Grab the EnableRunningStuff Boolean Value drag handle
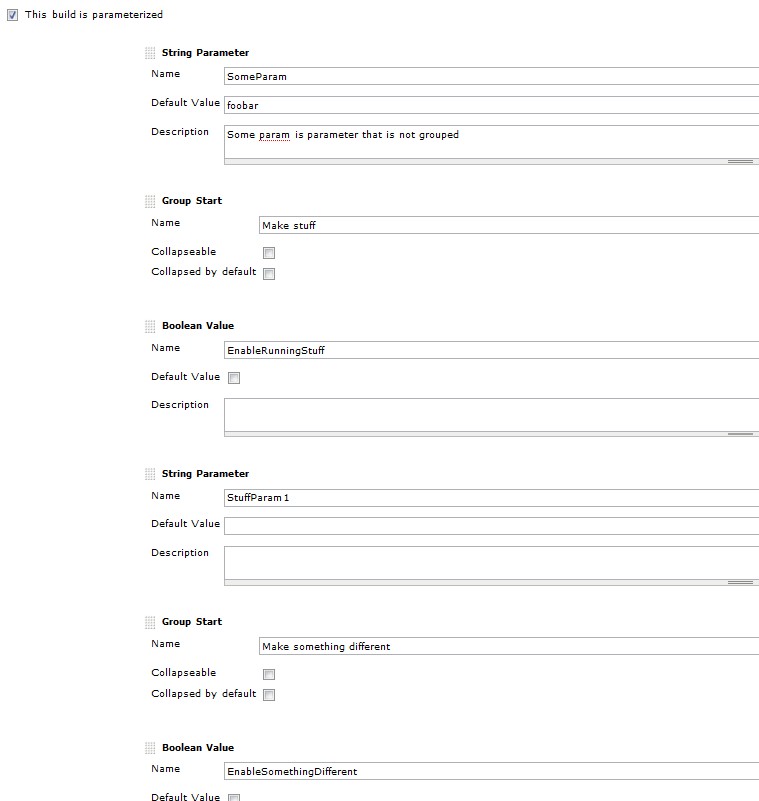759x801 pixels. (151, 326)
